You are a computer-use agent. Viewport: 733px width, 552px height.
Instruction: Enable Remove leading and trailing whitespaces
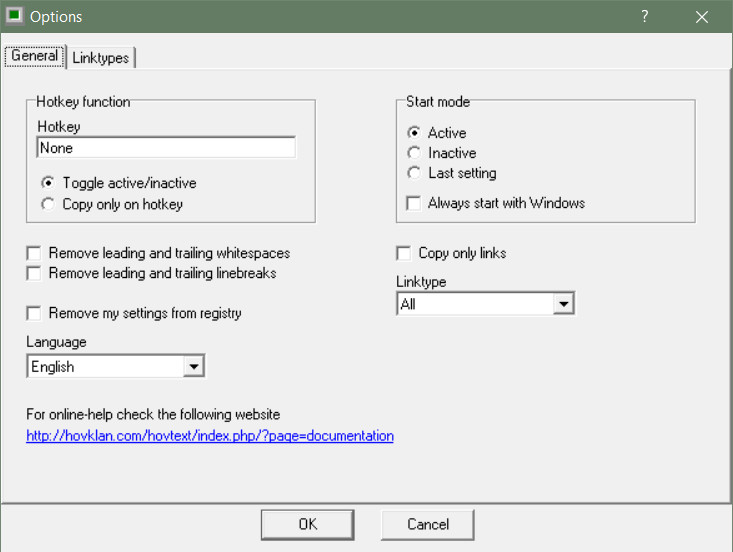click(x=34, y=254)
